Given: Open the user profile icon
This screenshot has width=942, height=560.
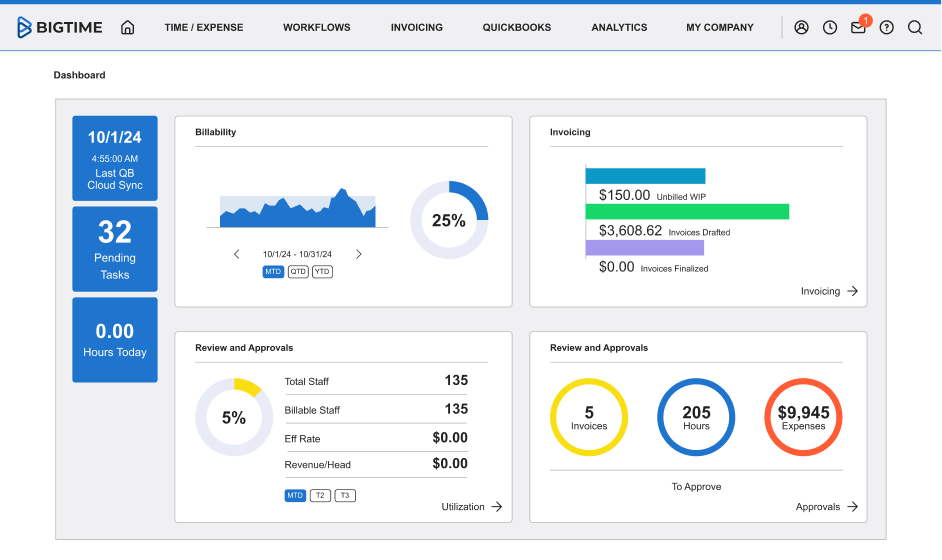Looking at the screenshot, I should pos(801,27).
